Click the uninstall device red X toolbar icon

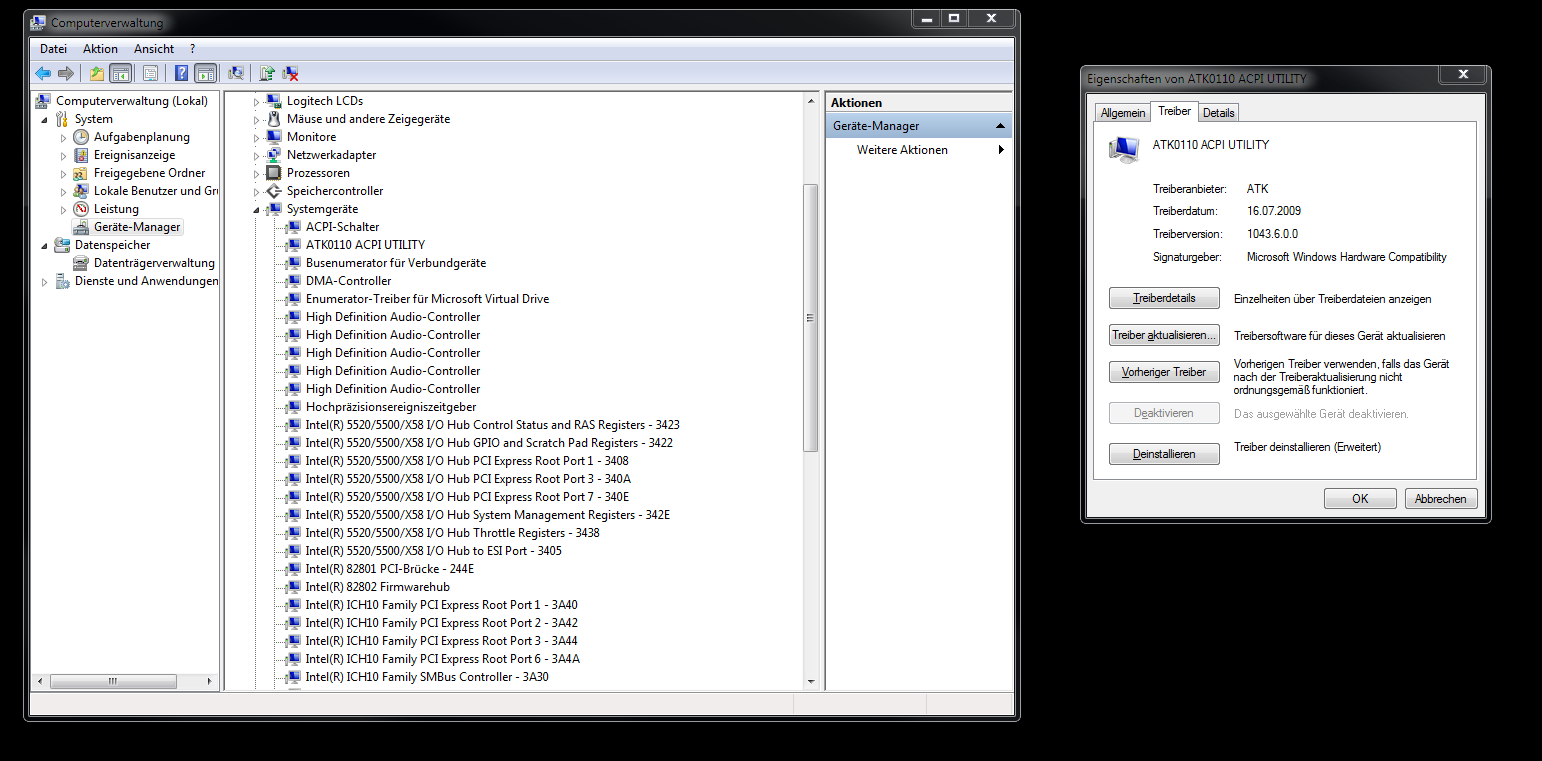pyautogui.click(x=291, y=73)
